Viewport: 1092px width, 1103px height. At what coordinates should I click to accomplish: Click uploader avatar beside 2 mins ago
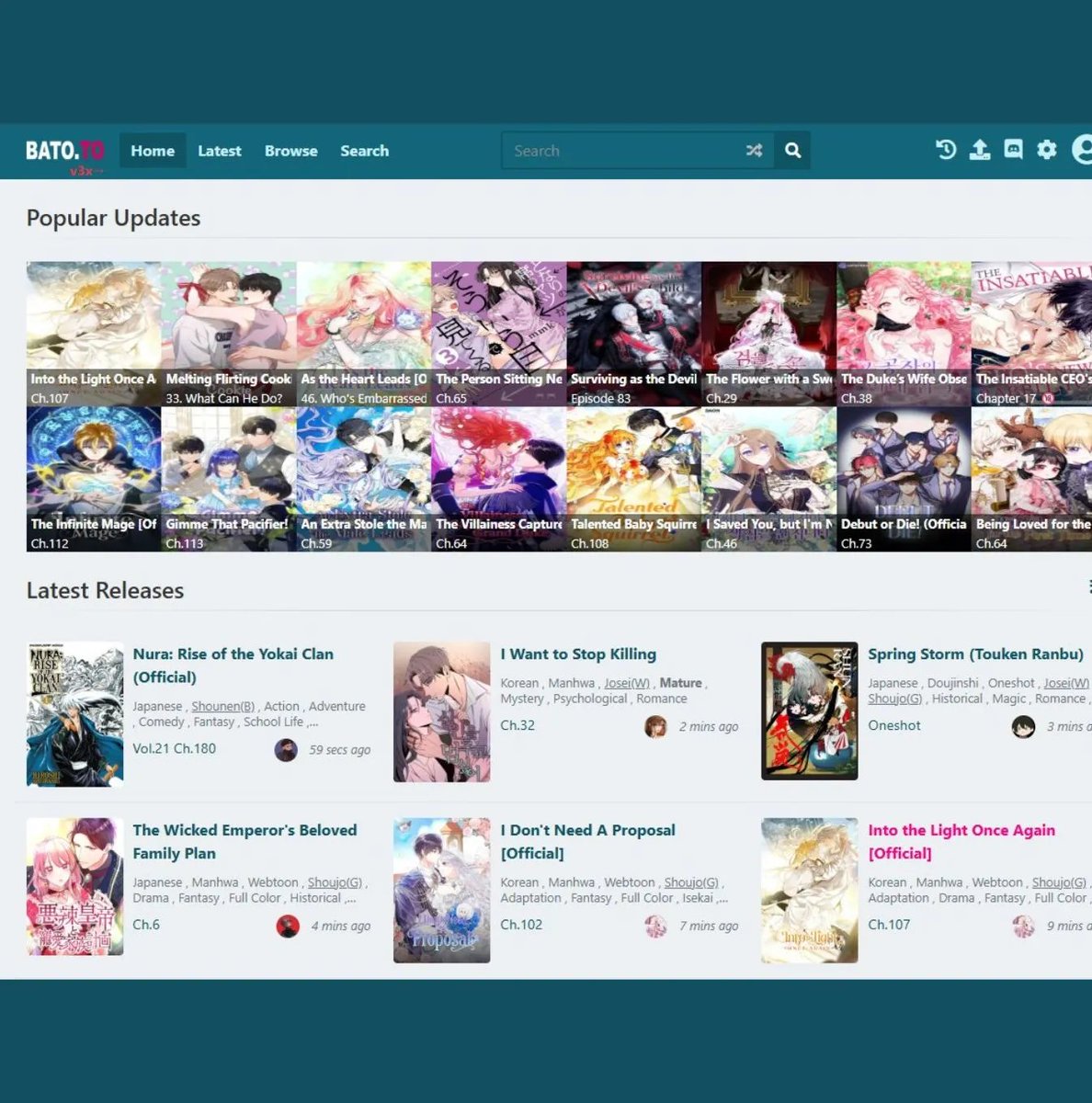[655, 727]
